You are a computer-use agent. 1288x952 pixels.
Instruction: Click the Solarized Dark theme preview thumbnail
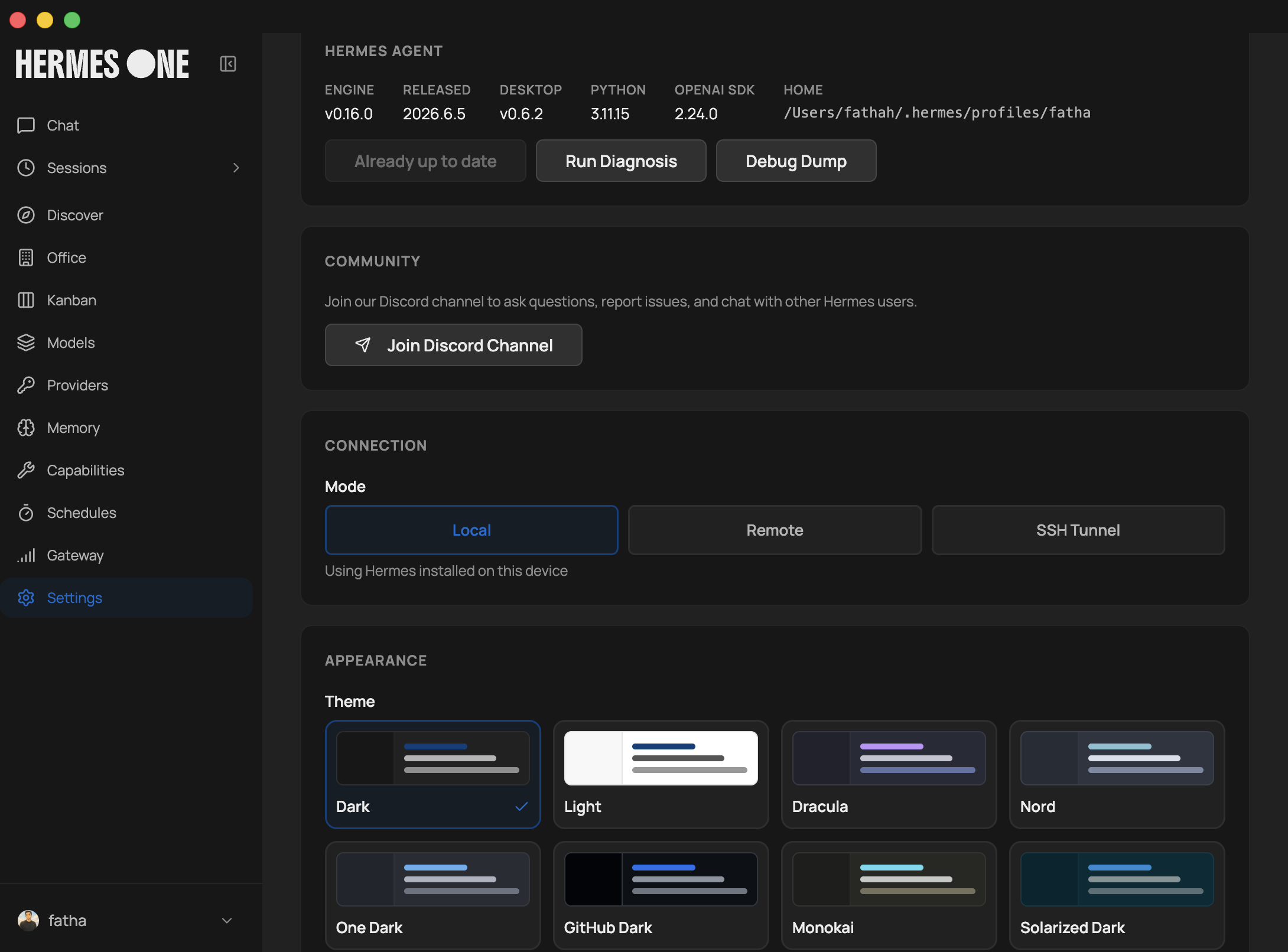1117,879
